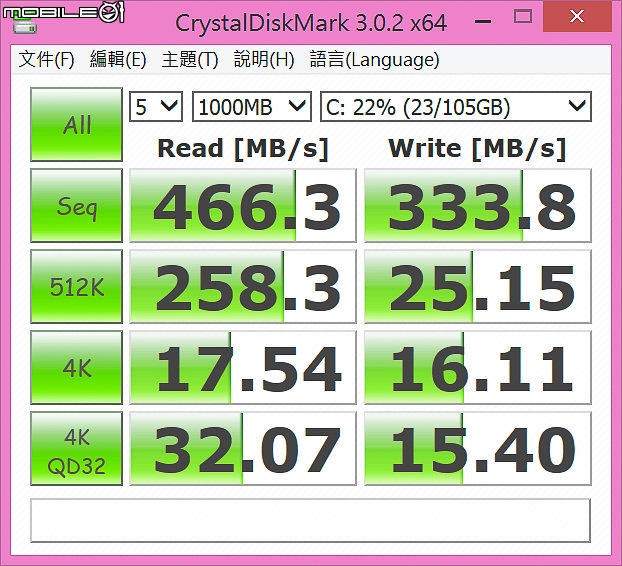Click the CrystalDiskMark 3.0.2 x64 title text

[x=311, y=23]
